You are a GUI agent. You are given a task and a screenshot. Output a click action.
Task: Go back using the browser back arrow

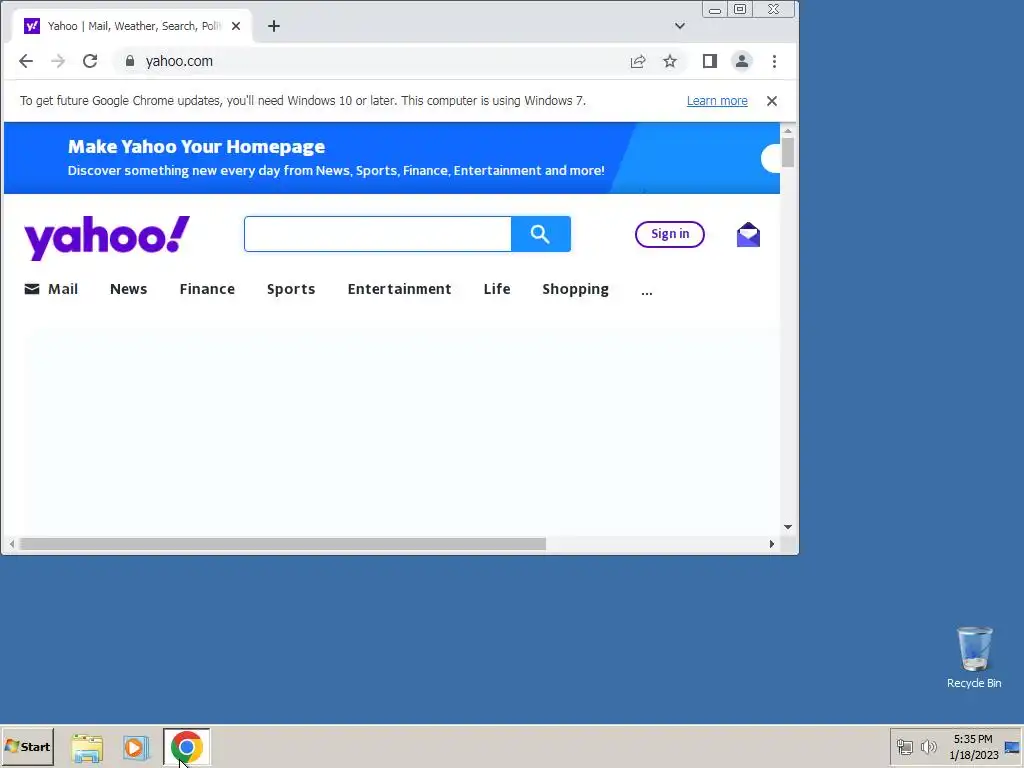click(x=25, y=61)
